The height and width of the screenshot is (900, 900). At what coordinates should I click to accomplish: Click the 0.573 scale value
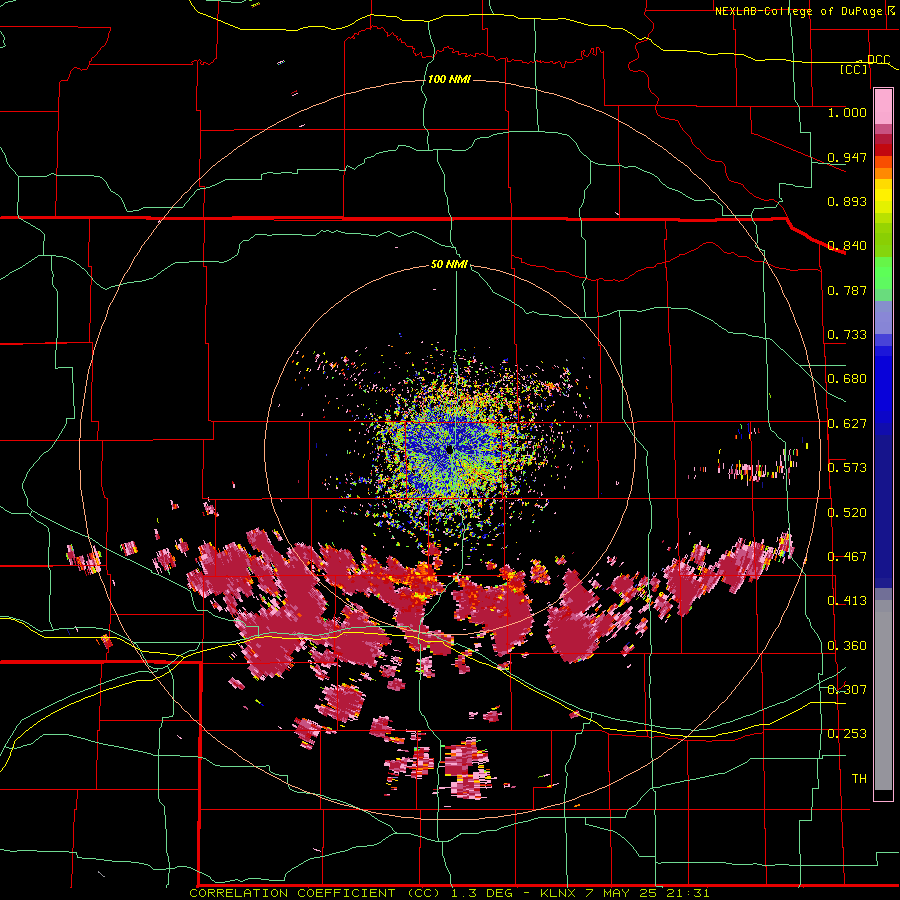(x=847, y=468)
